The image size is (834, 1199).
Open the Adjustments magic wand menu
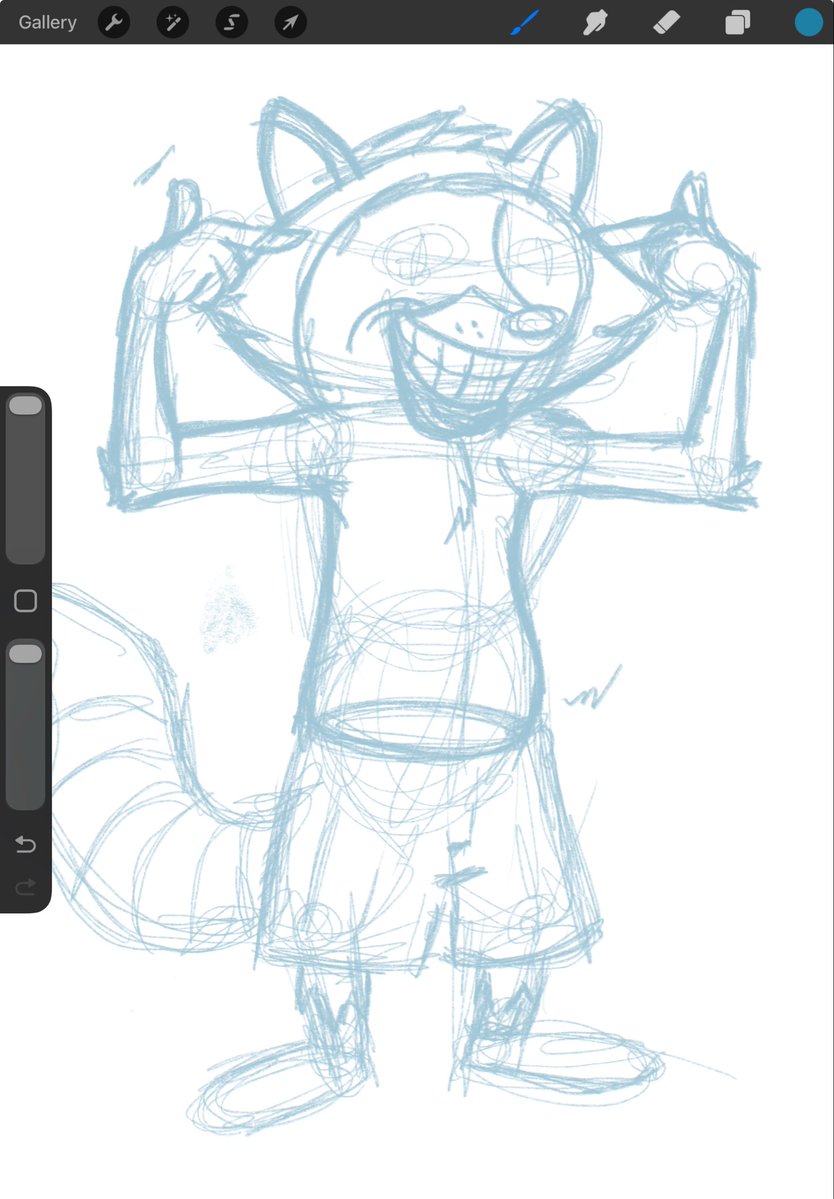173,22
